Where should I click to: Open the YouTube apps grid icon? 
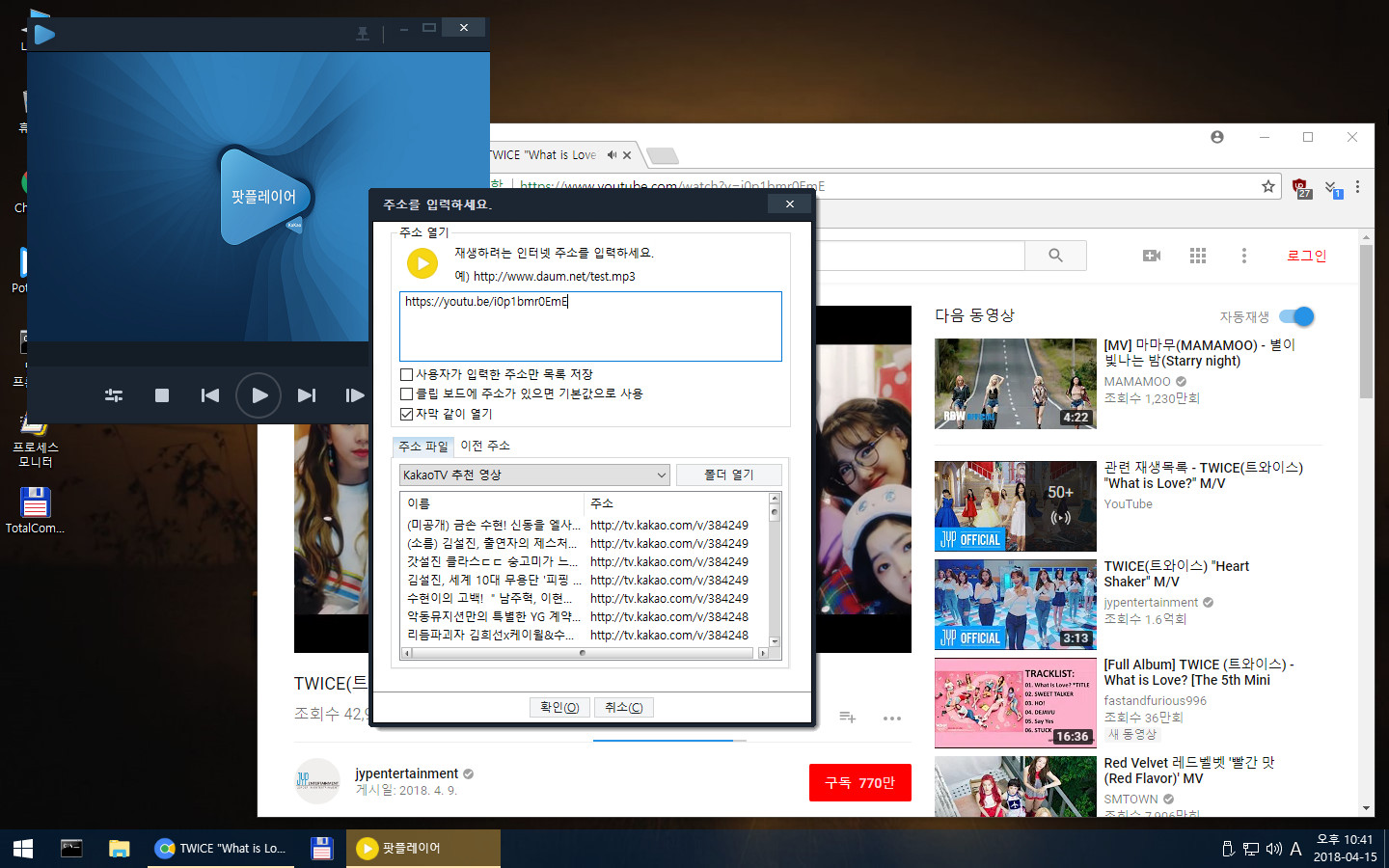(x=1198, y=256)
